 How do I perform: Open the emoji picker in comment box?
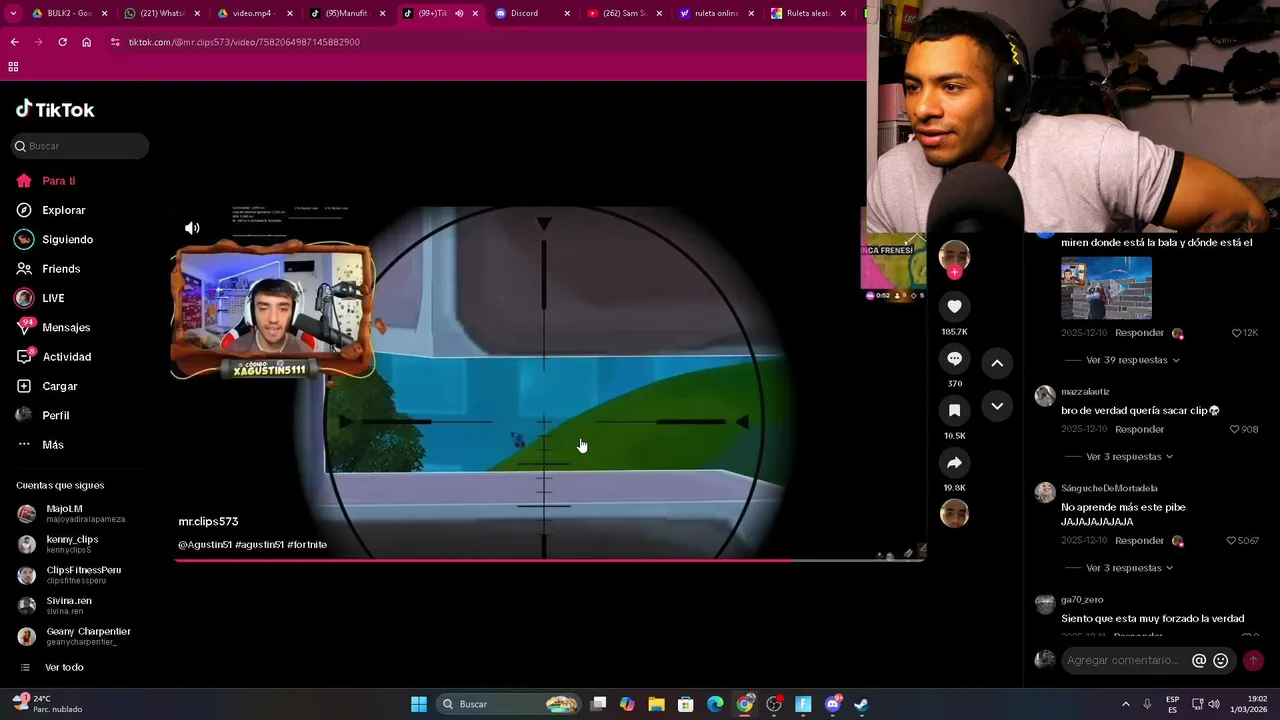tap(1220, 660)
